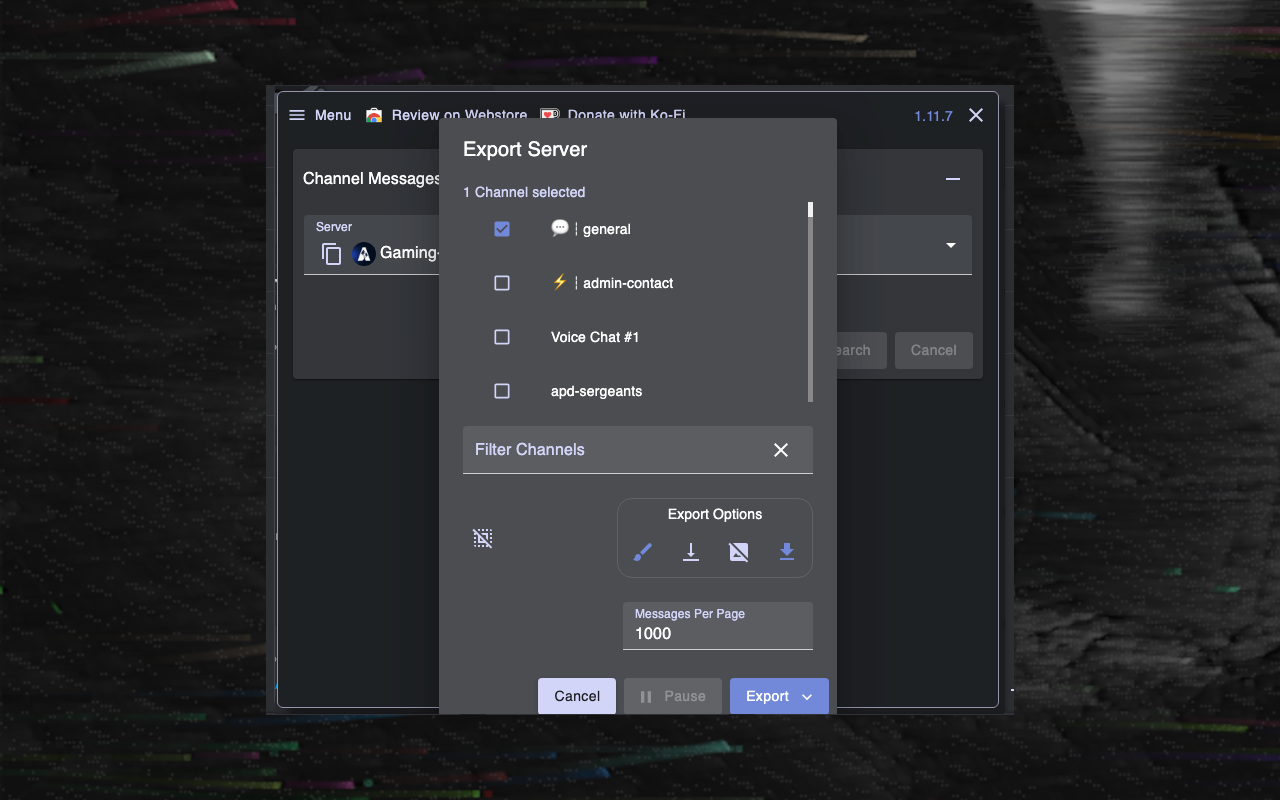Clear the Filter Channels field with X
This screenshot has width=1280, height=800.
click(781, 450)
